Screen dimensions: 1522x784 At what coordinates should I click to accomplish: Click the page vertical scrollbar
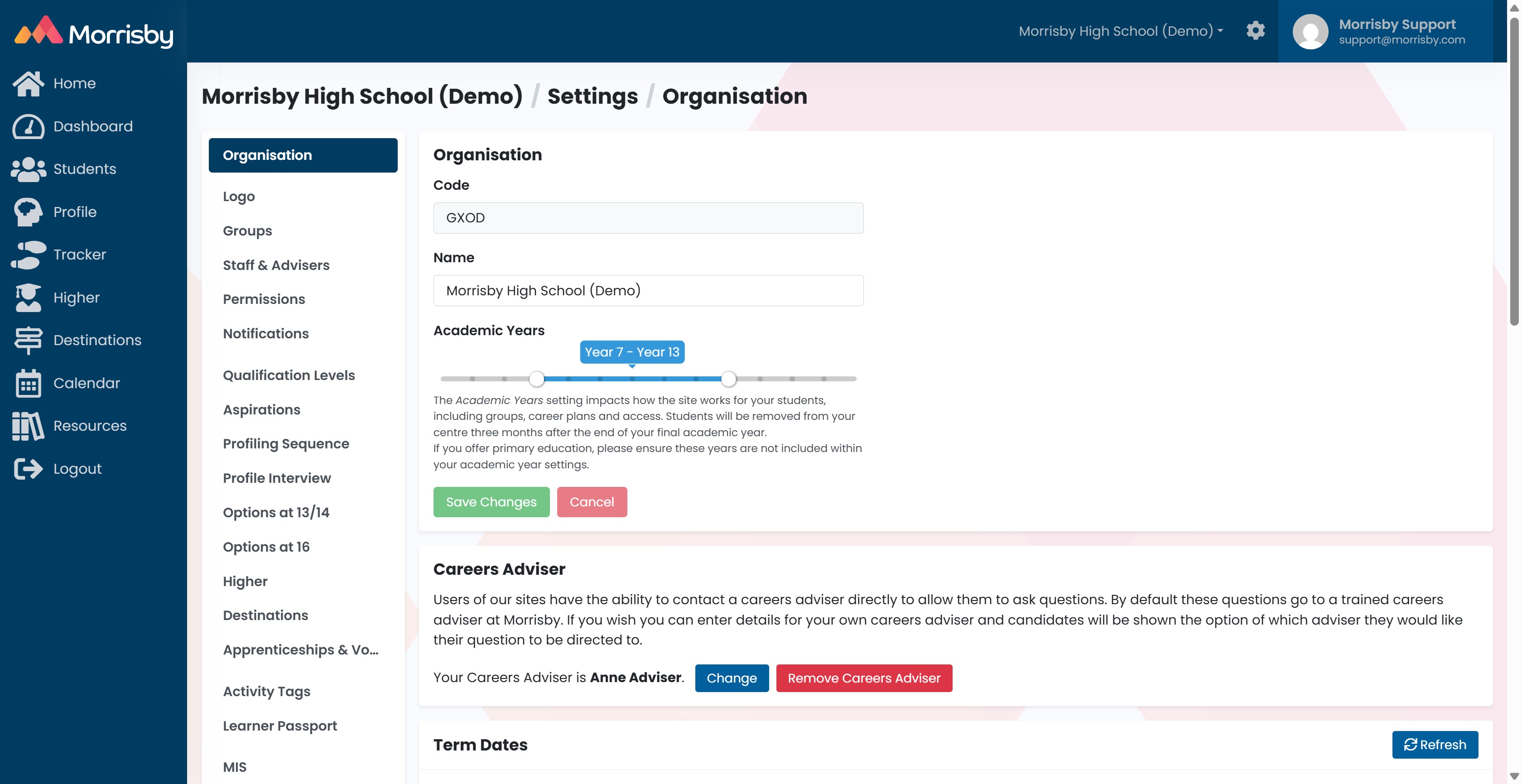(x=1514, y=171)
